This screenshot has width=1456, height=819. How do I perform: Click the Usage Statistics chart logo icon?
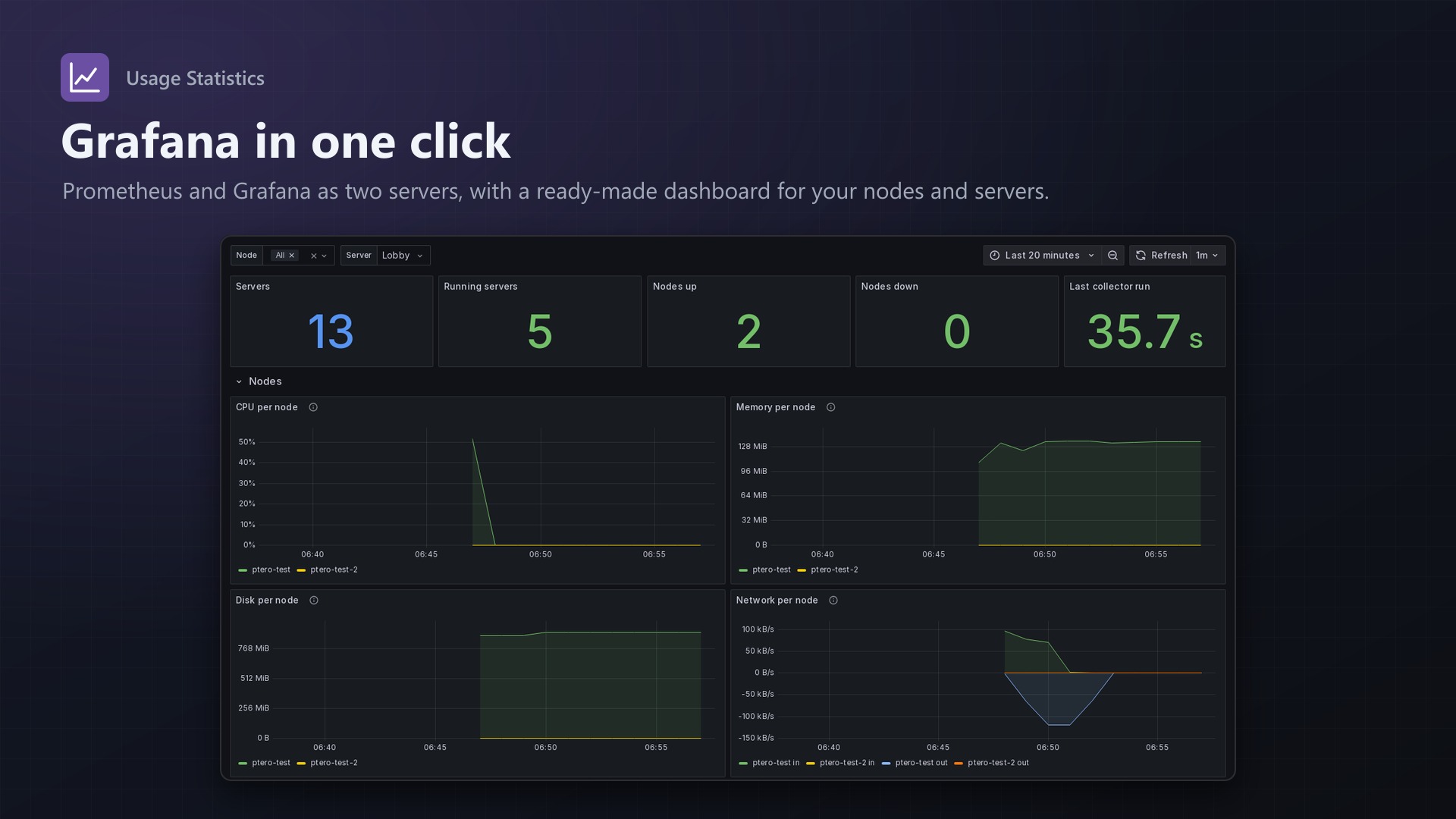85,77
